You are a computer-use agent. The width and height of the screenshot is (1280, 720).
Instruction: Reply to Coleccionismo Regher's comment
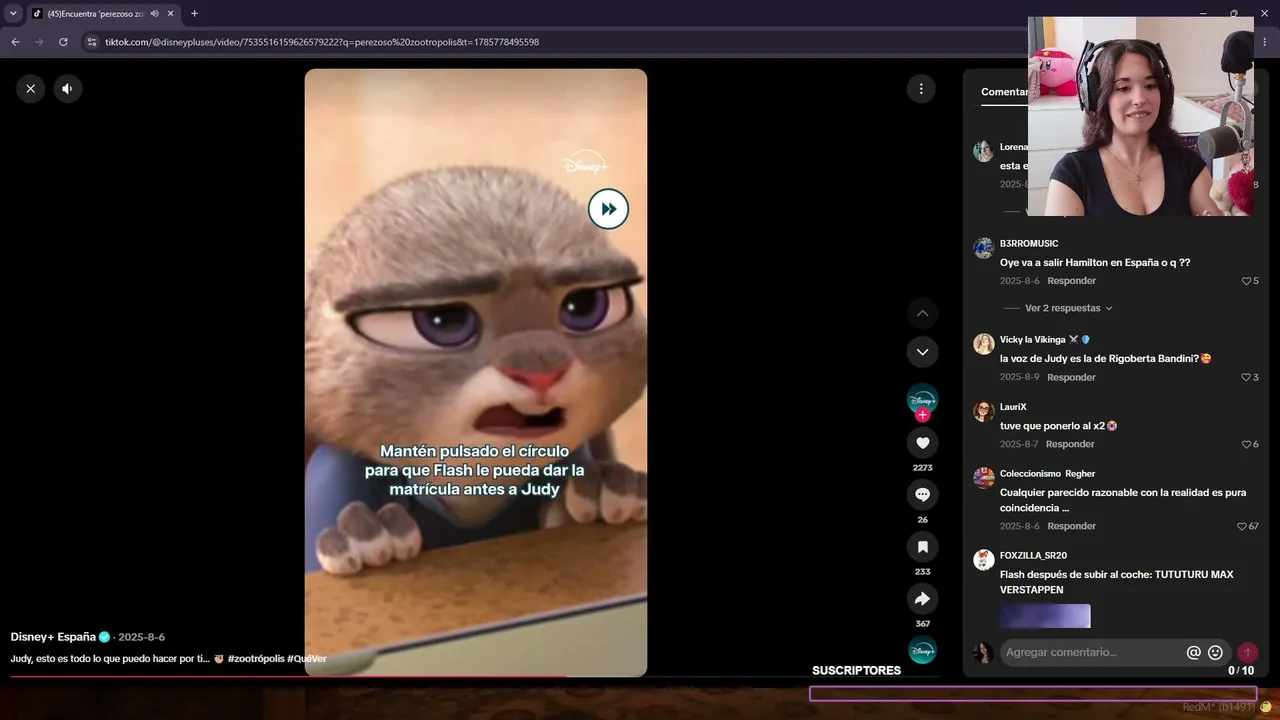pos(1071,526)
